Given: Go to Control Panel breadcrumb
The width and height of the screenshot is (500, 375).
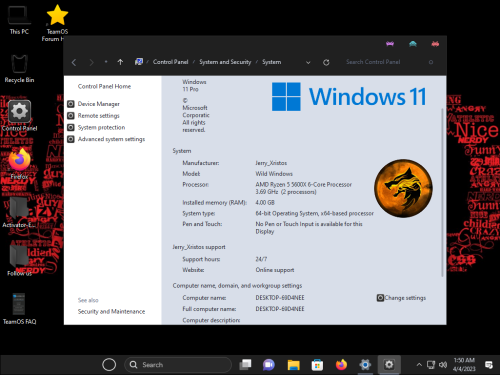Looking at the screenshot, I should pyautogui.click(x=170, y=62).
